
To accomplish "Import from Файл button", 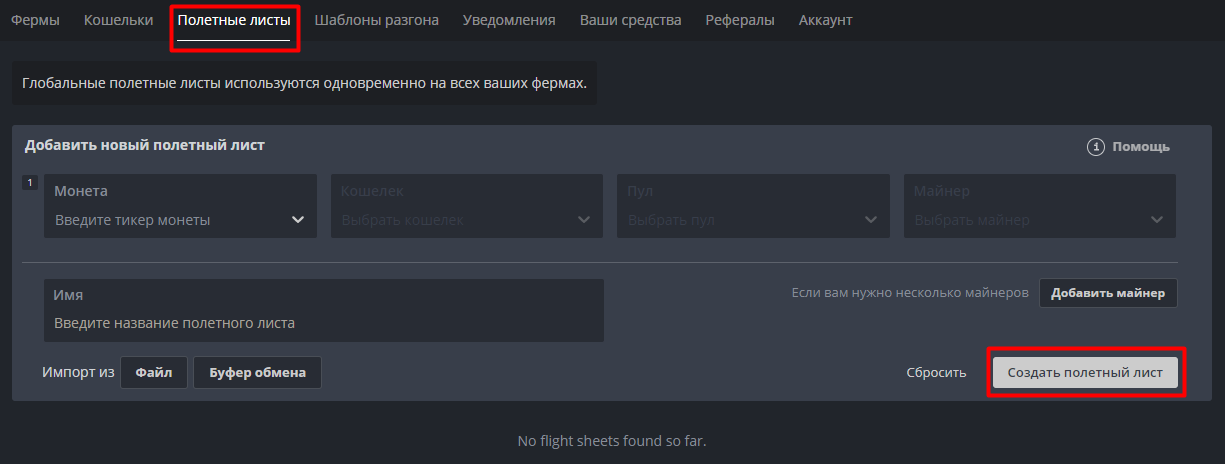I will [x=154, y=373].
